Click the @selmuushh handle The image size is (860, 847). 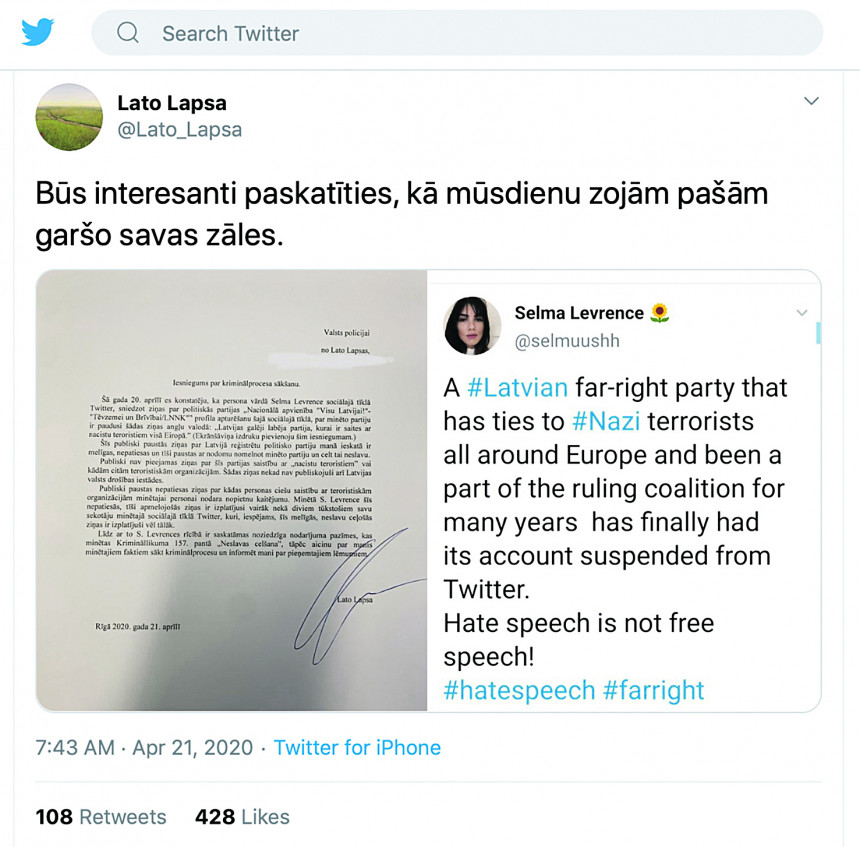[567, 341]
